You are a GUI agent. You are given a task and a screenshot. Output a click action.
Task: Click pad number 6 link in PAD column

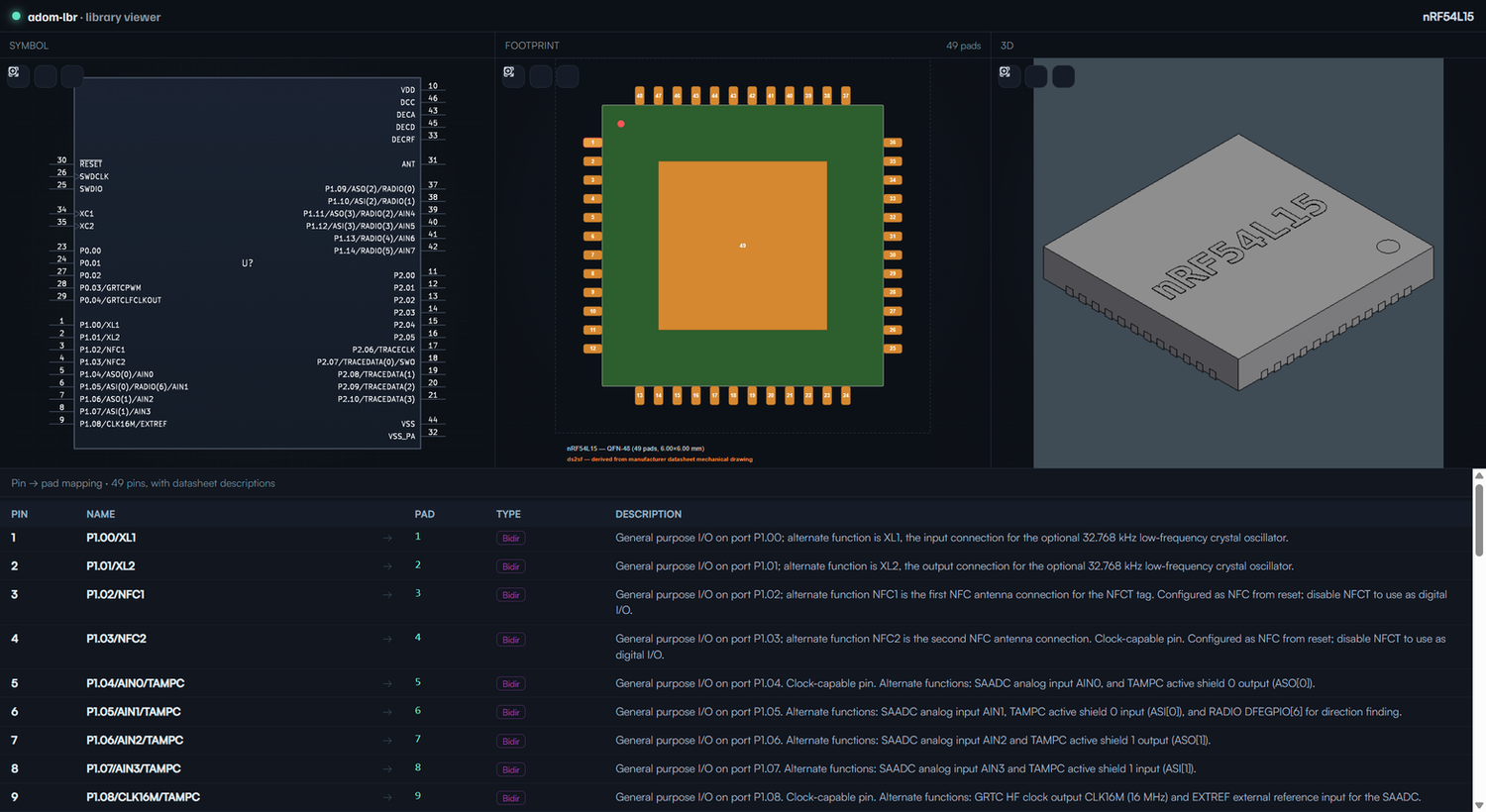[x=418, y=711]
